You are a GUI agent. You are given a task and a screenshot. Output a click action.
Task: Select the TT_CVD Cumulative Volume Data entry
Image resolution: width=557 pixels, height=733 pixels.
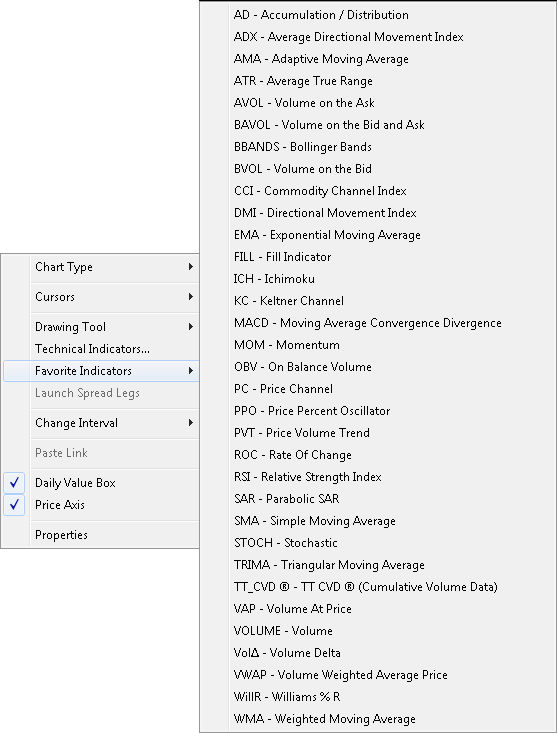pyautogui.click(x=378, y=587)
